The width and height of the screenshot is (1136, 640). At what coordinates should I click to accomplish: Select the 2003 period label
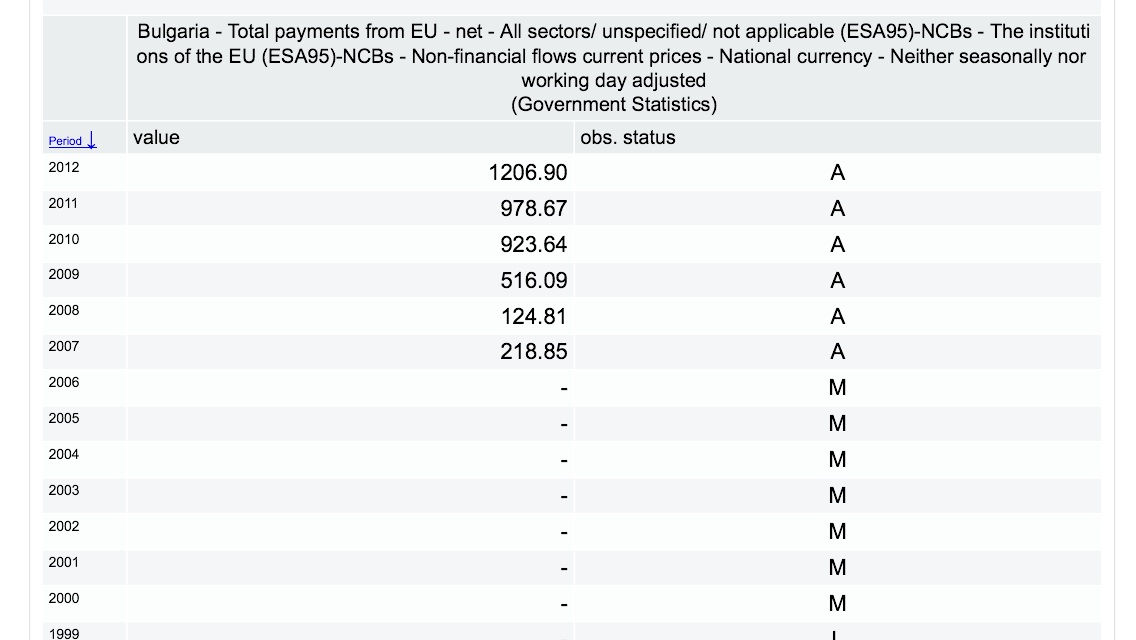[x=63, y=490]
